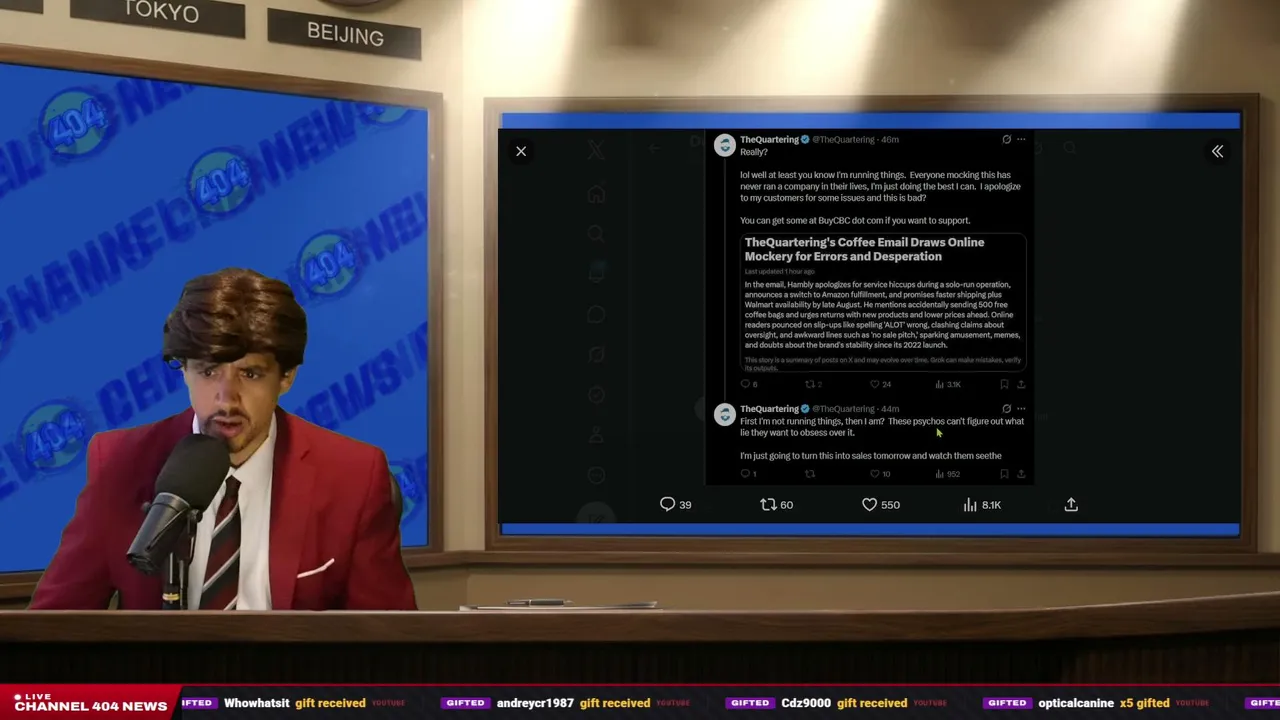
Task: Click TheQuartering name on the 44m tweet
Action: click(x=769, y=408)
